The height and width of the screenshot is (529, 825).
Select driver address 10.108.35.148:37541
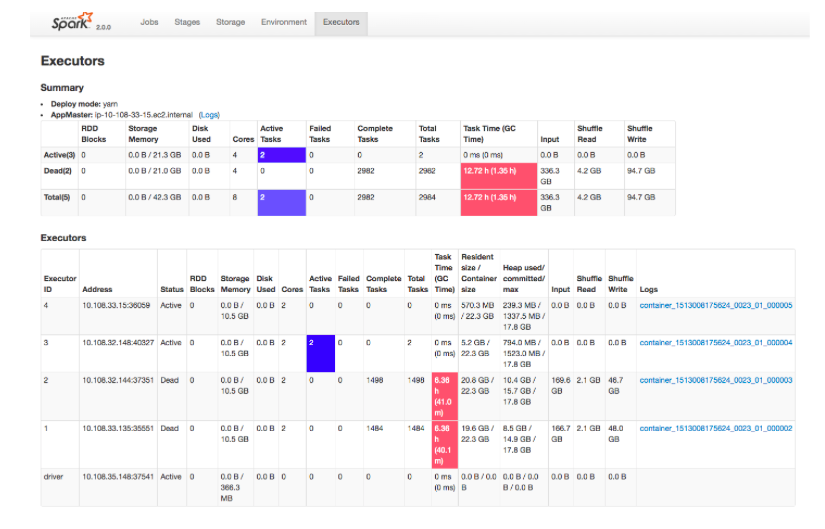coord(118,477)
